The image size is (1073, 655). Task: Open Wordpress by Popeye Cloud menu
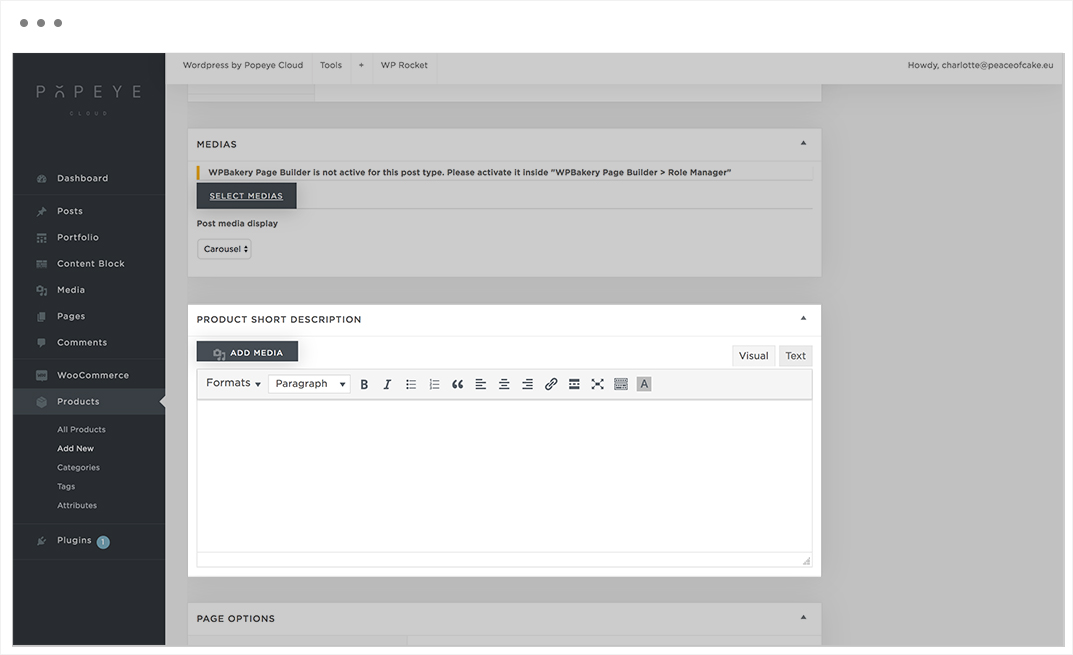tap(242, 65)
